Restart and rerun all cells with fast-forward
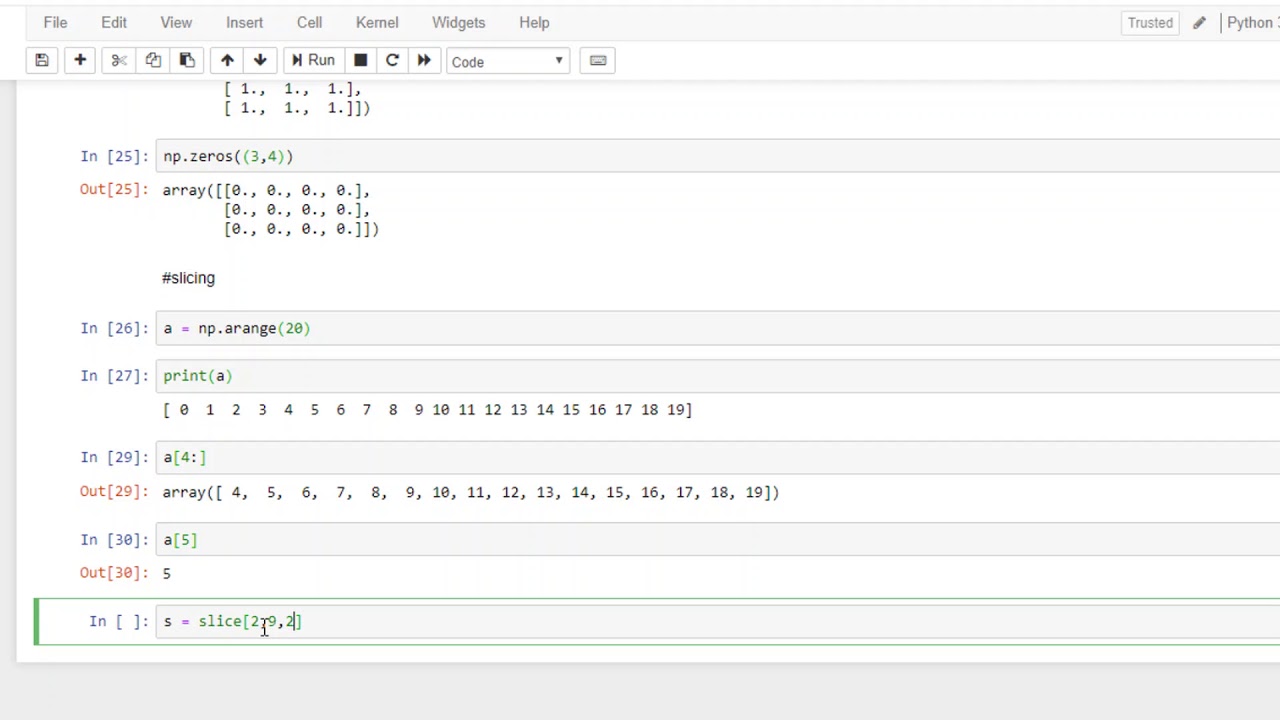This screenshot has height=720, width=1280. point(424,61)
